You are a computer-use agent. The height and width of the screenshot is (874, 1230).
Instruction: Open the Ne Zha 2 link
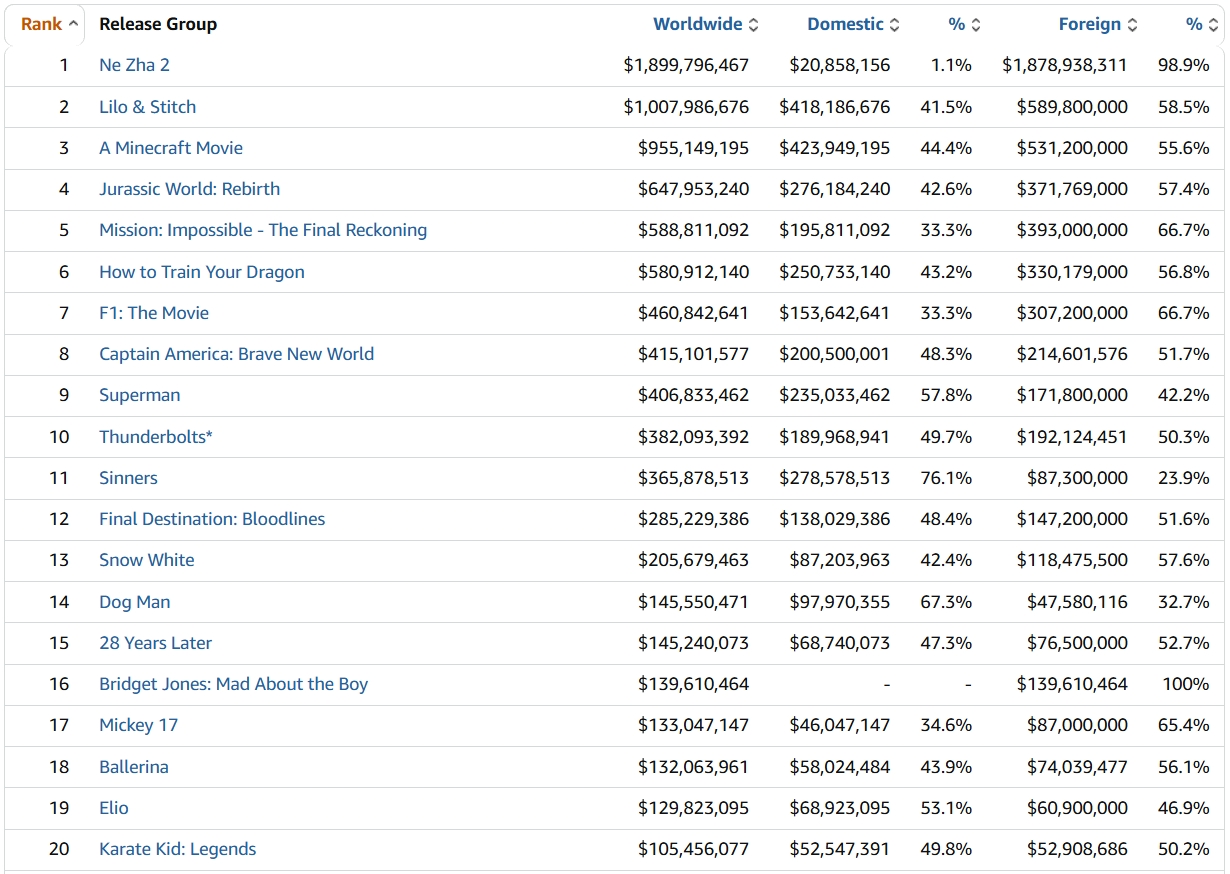tap(134, 65)
